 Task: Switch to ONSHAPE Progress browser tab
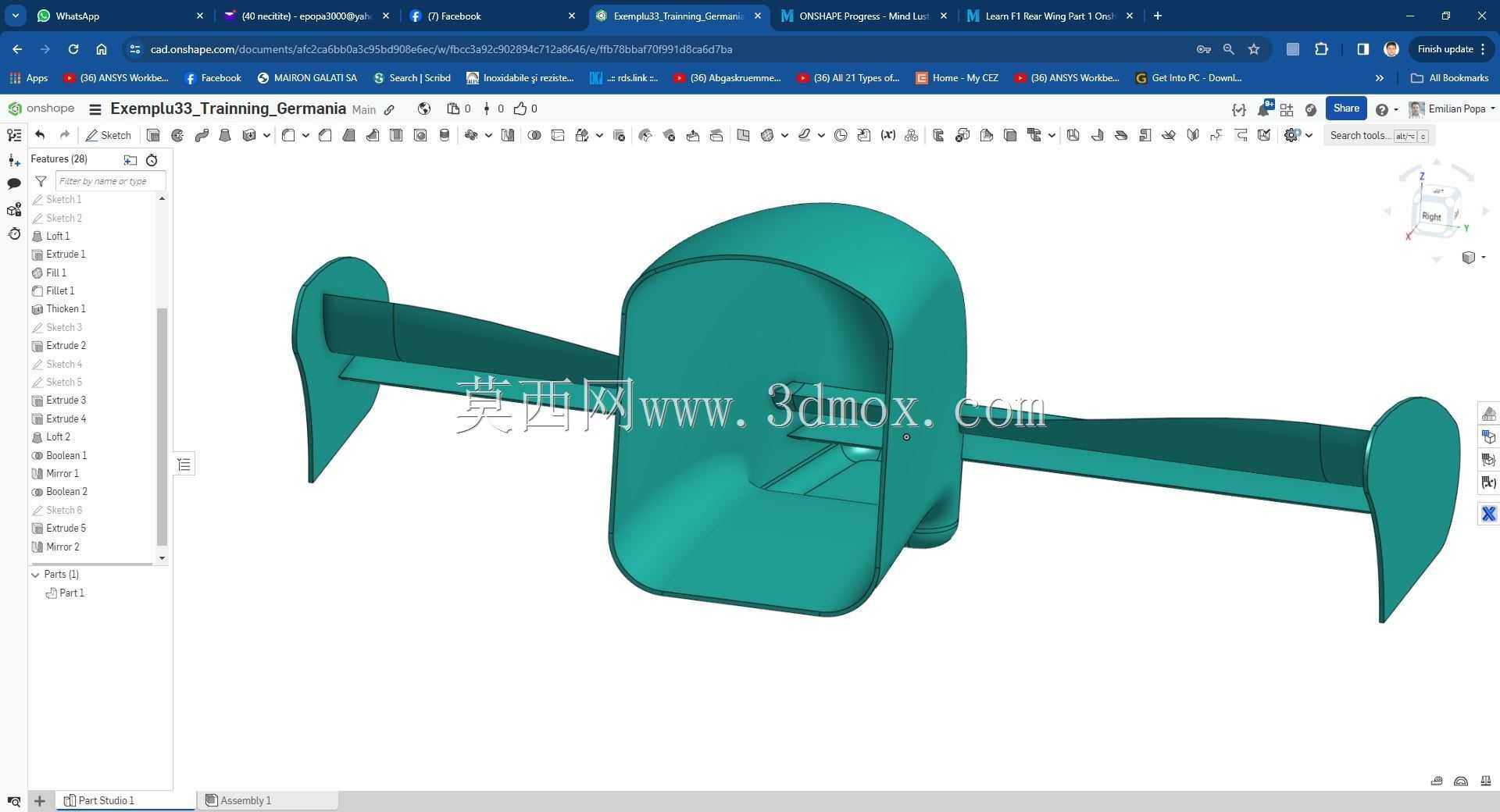(863, 16)
